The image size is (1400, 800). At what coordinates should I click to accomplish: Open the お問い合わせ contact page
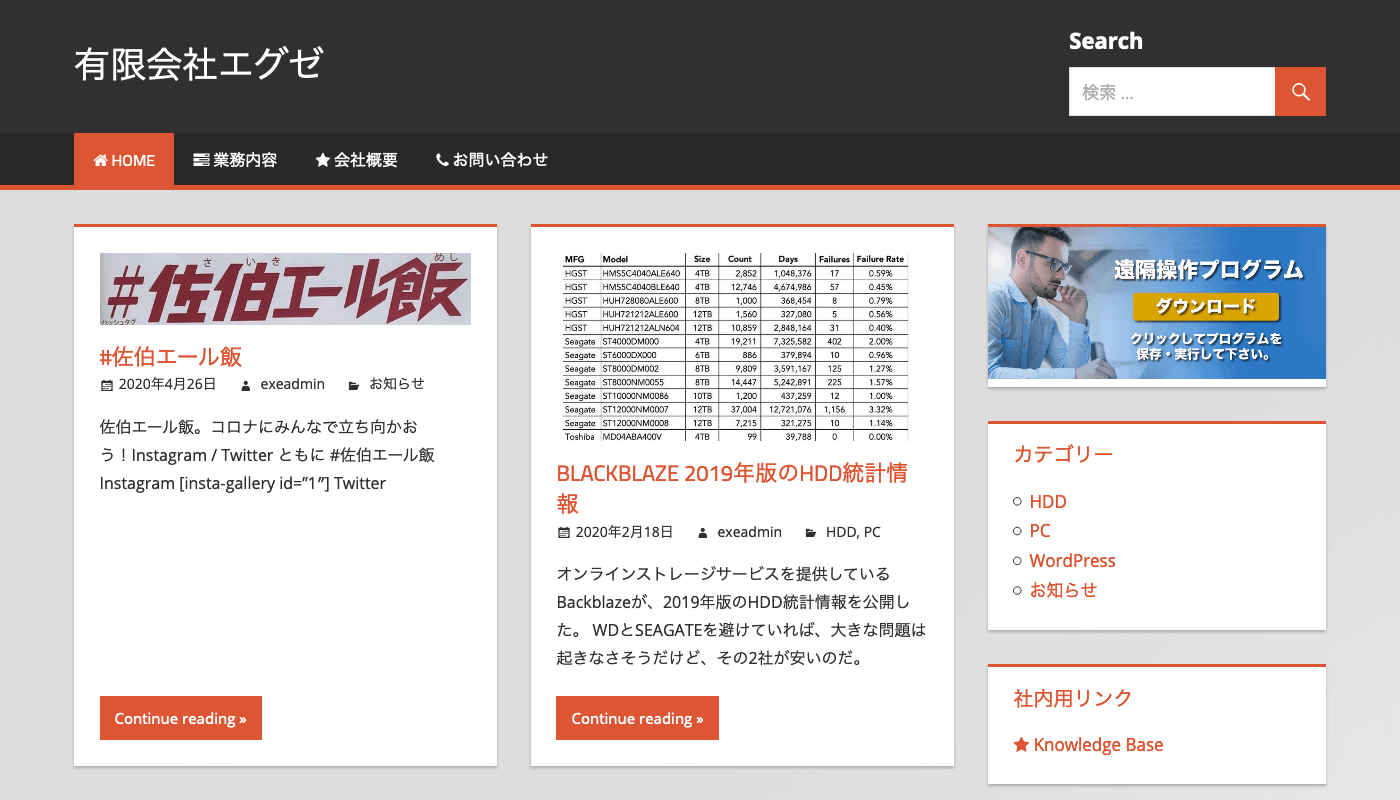491,160
